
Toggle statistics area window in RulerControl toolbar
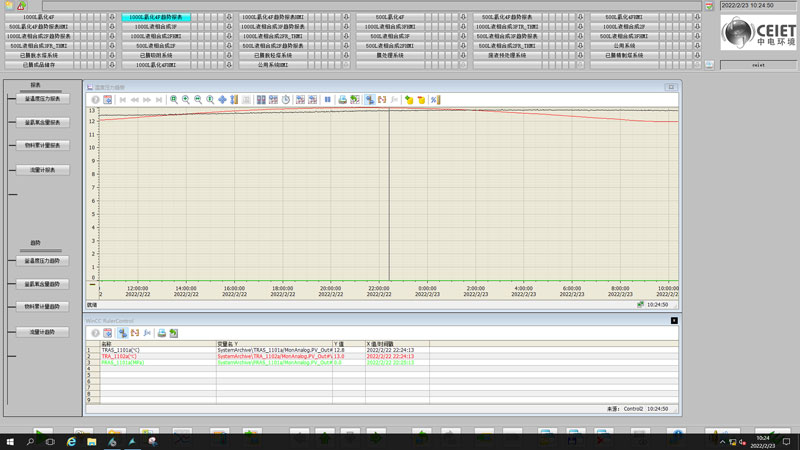(135, 333)
